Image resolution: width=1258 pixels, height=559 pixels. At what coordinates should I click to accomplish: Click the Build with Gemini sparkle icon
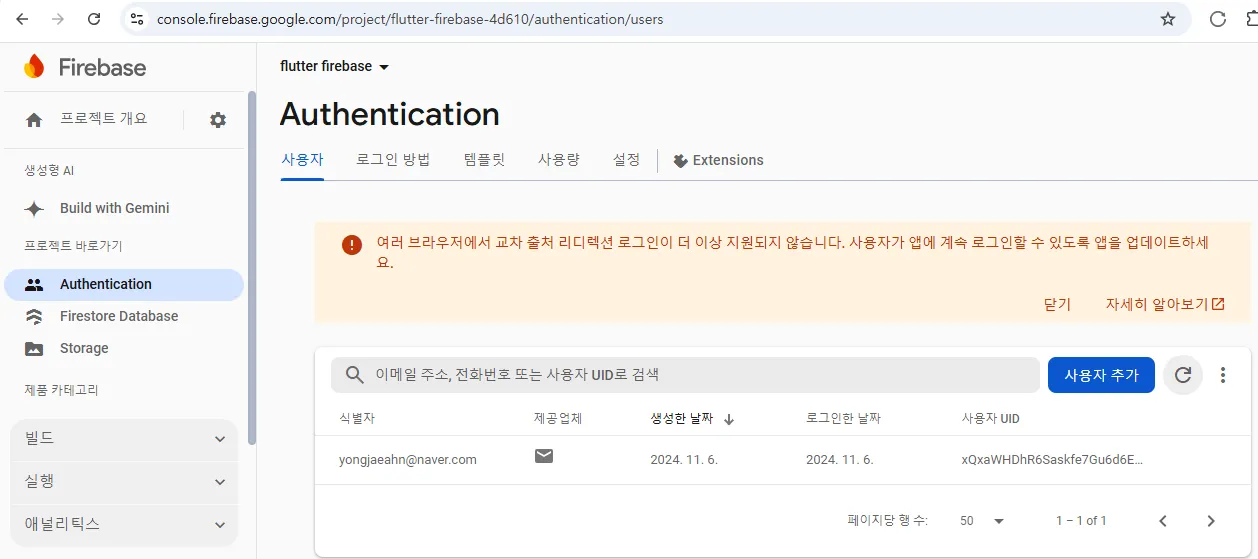click(34, 208)
